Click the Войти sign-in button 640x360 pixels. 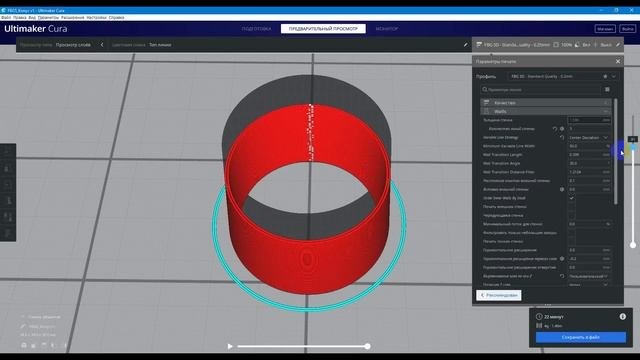[627, 29]
